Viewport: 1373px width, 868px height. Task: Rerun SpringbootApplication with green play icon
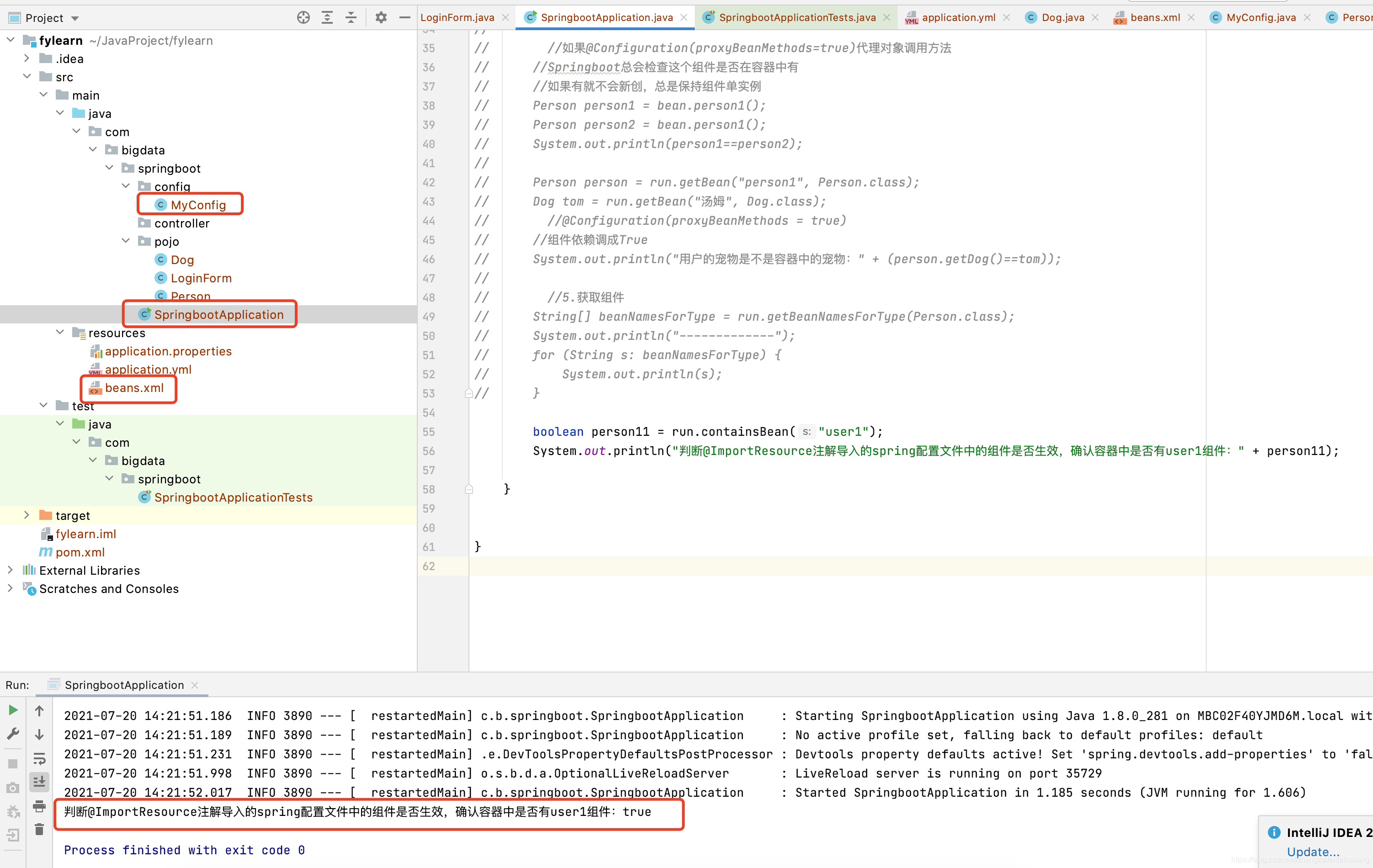tap(13, 709)
